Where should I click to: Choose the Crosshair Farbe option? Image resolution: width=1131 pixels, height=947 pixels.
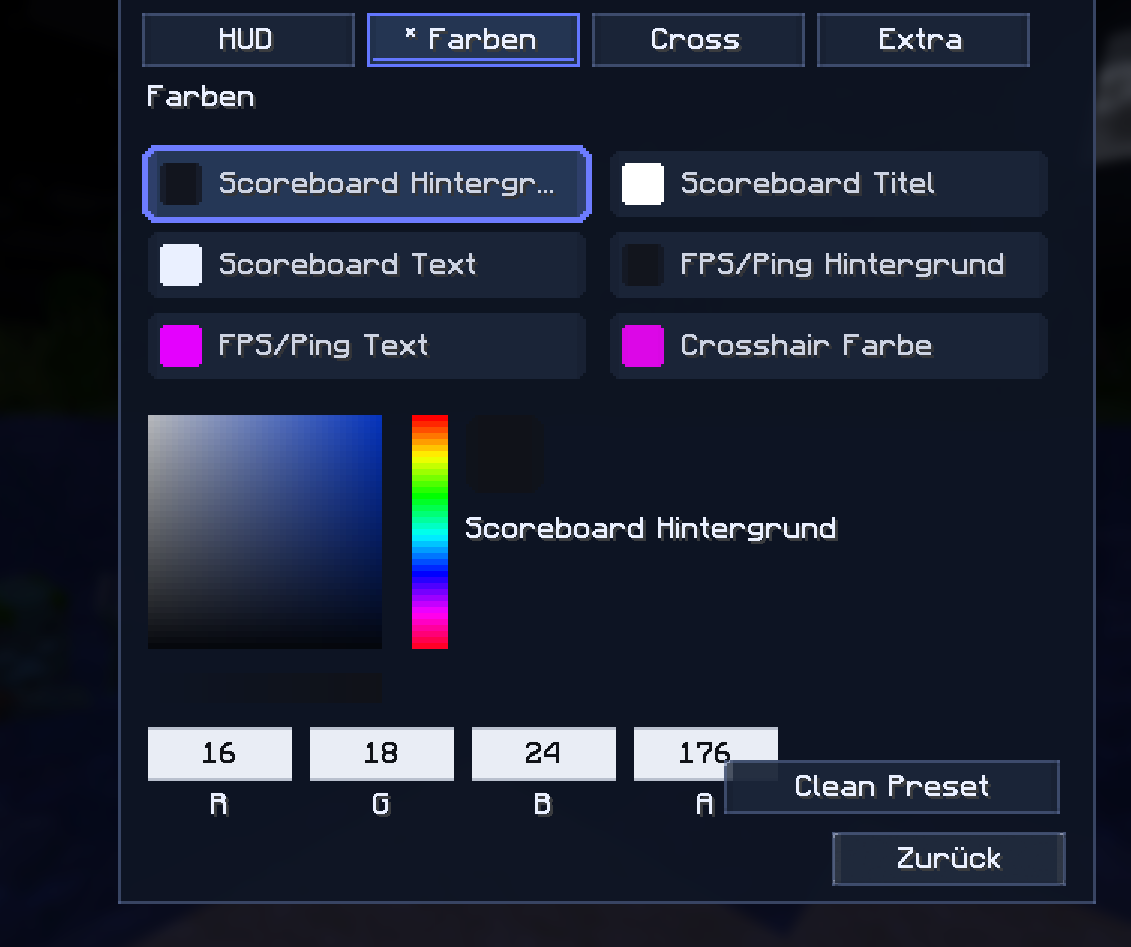point(829,345)
